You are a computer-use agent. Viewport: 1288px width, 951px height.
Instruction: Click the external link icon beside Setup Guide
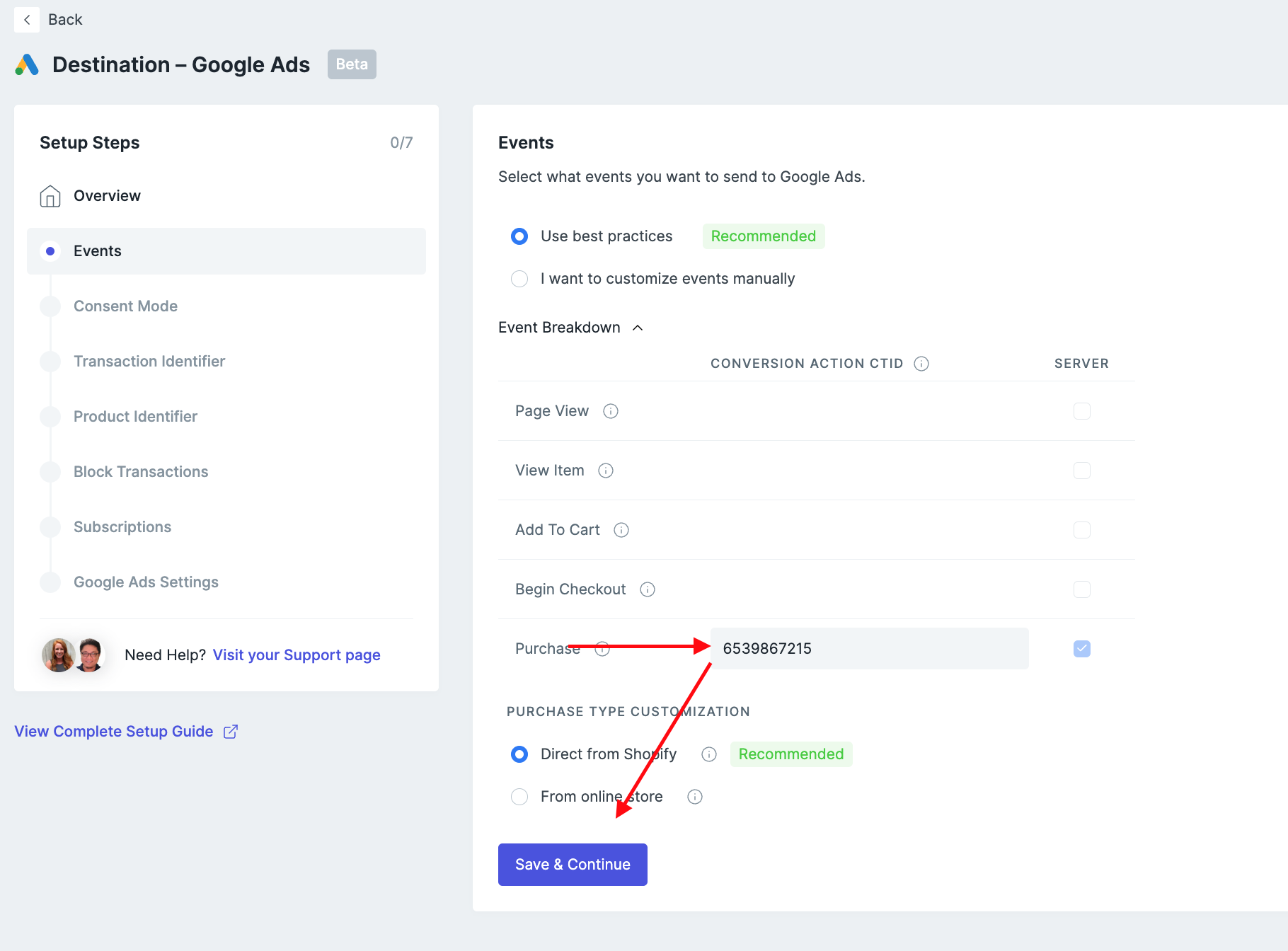[231, 732]
